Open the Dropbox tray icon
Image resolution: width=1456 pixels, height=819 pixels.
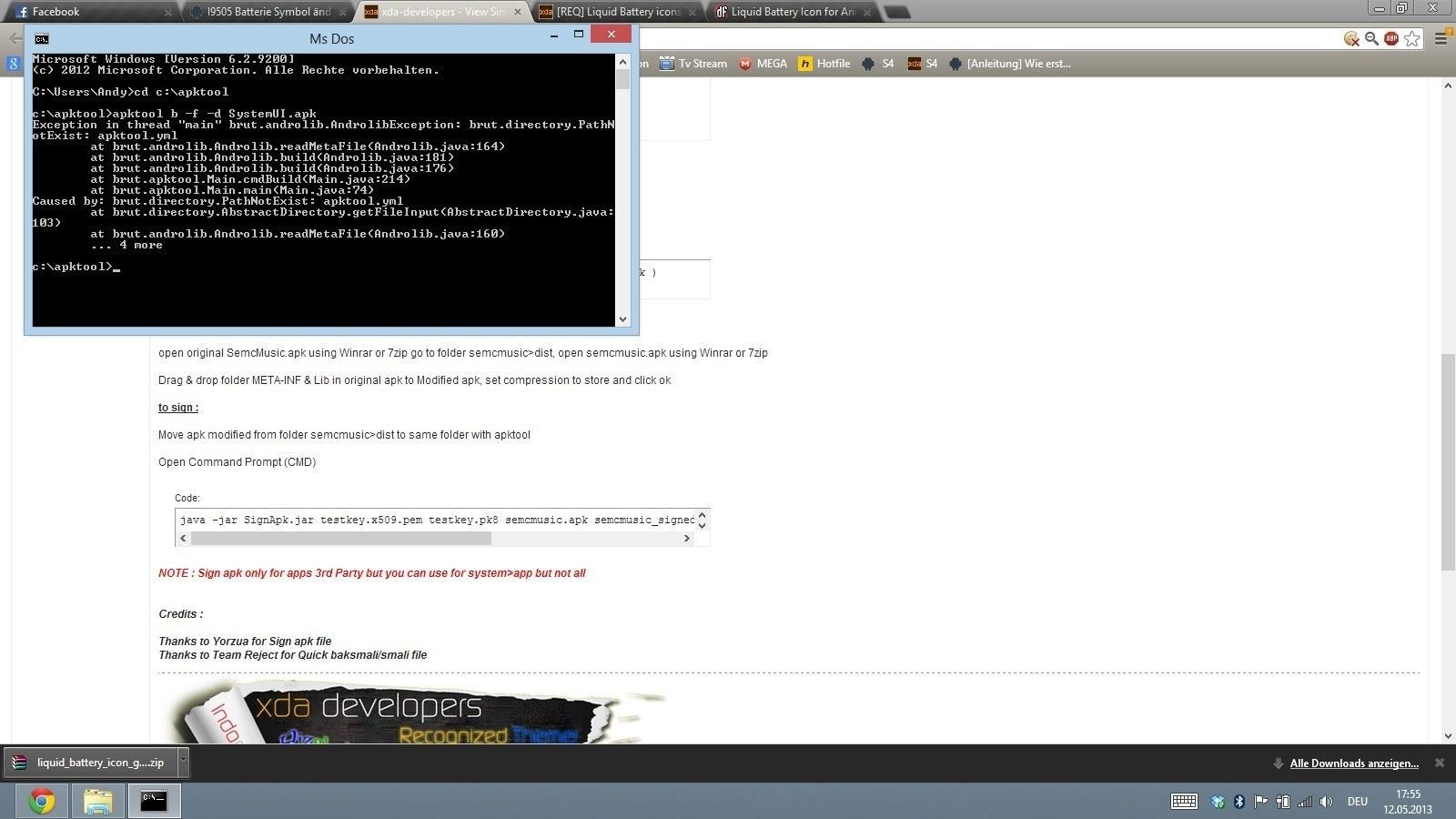click(1218, 802)
